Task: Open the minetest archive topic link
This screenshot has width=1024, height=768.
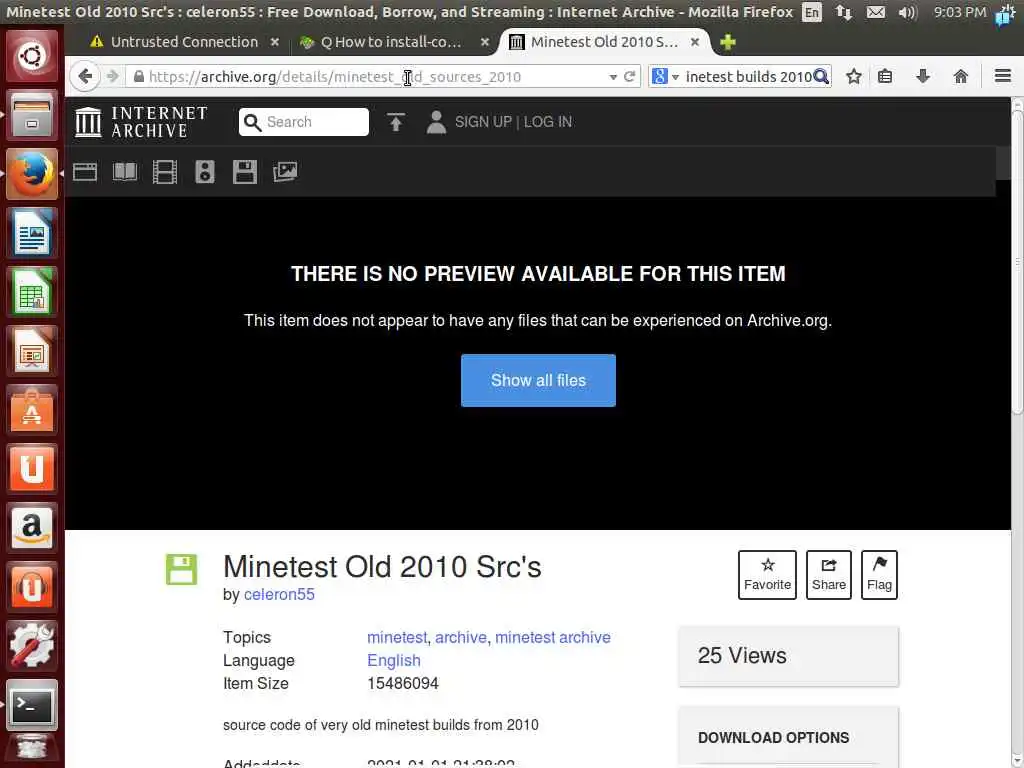Action: (552, 637)
